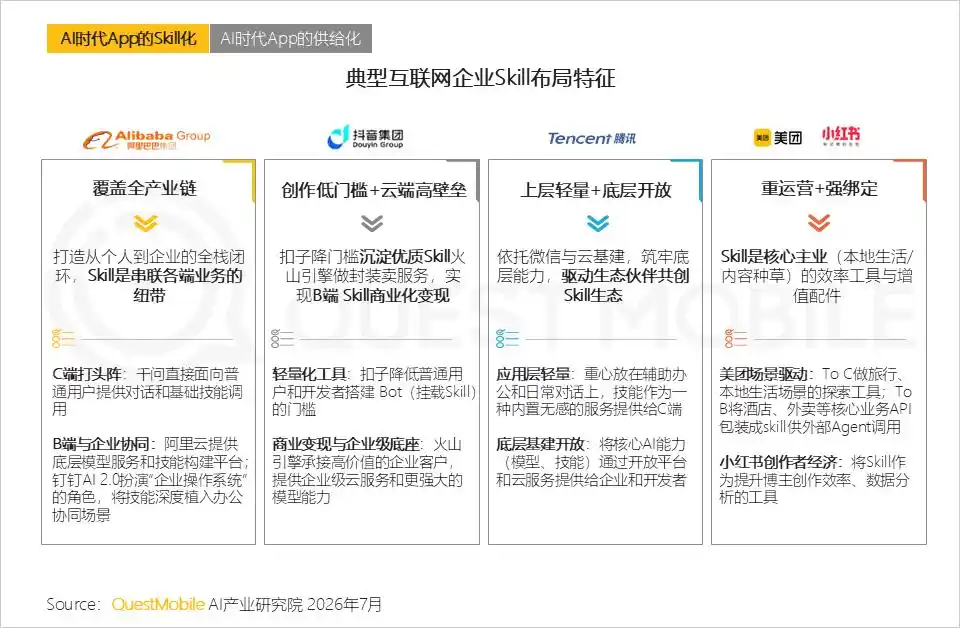This screenshot has height=628, width=960.
Task: Click blue double chevron under 上层轻量+底层开放
Action: [x=598, y=223]
